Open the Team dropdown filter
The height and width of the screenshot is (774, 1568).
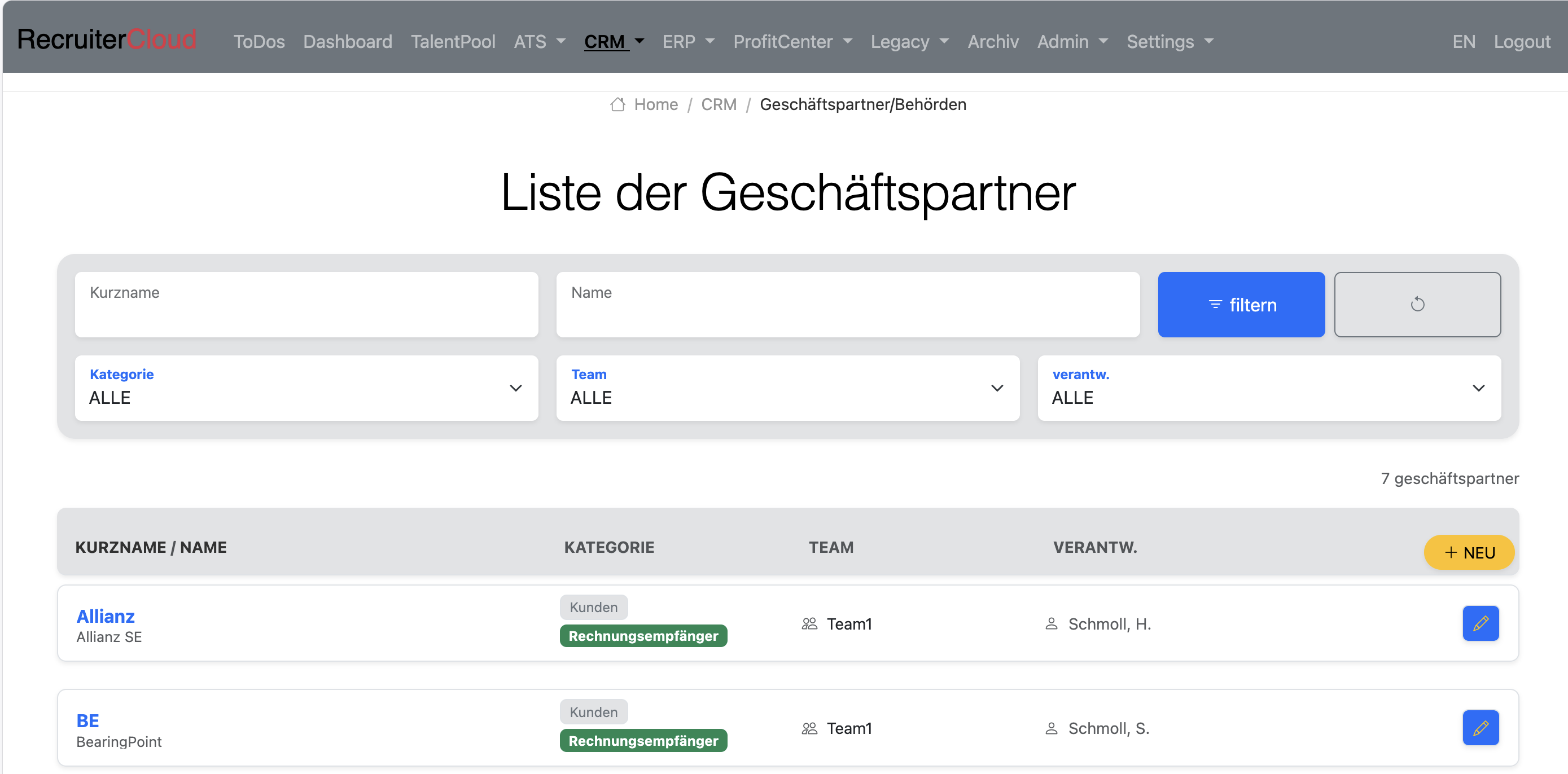(787, 388)
